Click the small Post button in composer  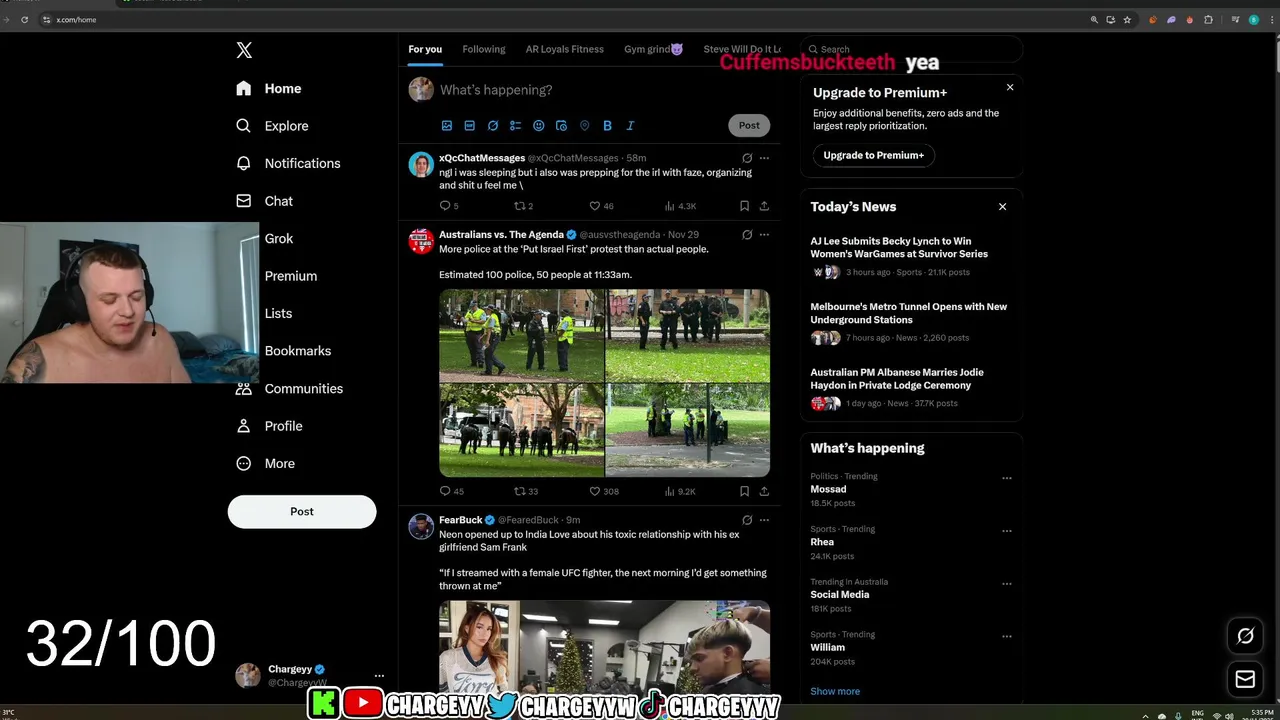[x=749, y=125]
